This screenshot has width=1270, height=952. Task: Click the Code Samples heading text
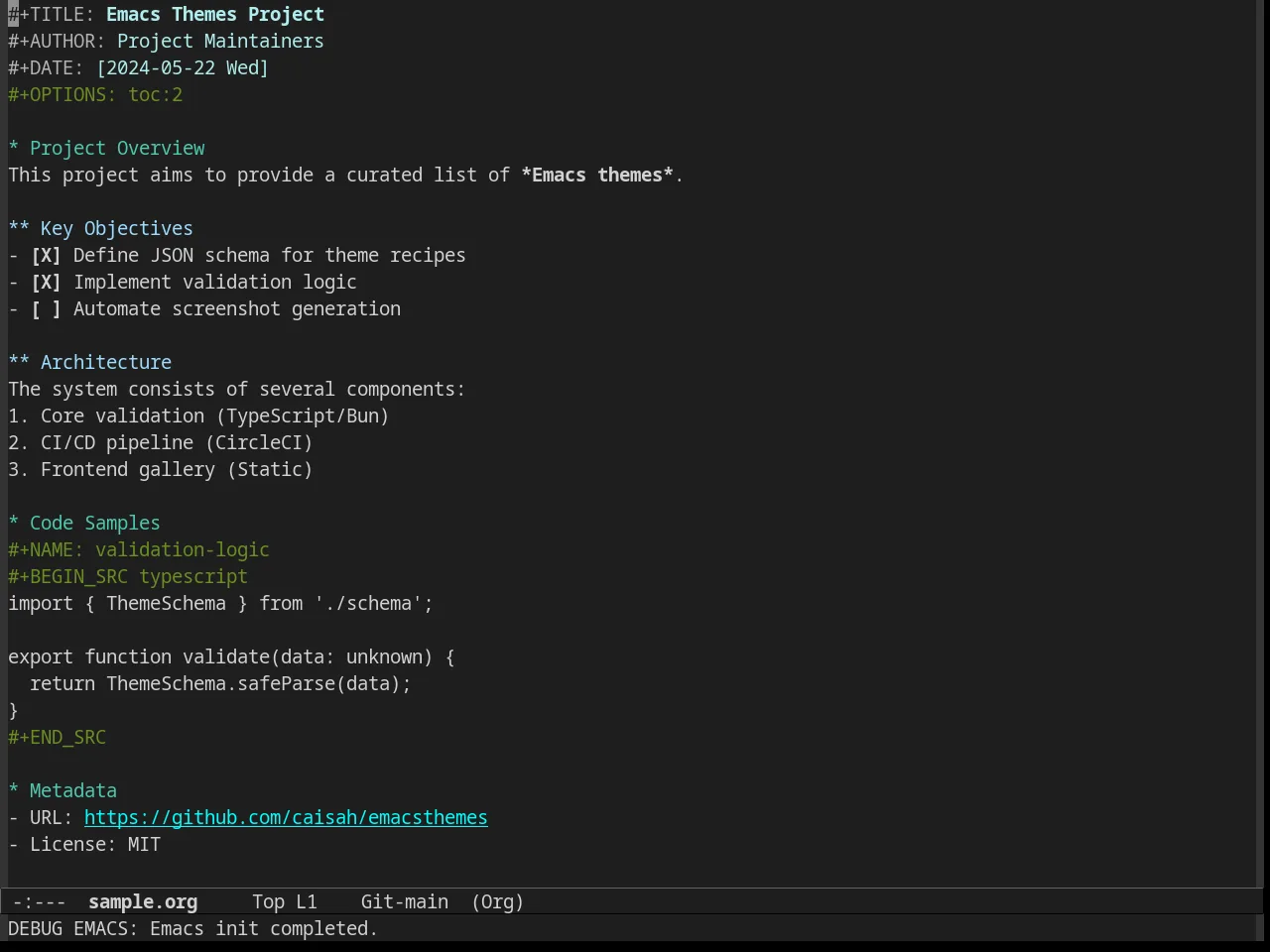95,523
